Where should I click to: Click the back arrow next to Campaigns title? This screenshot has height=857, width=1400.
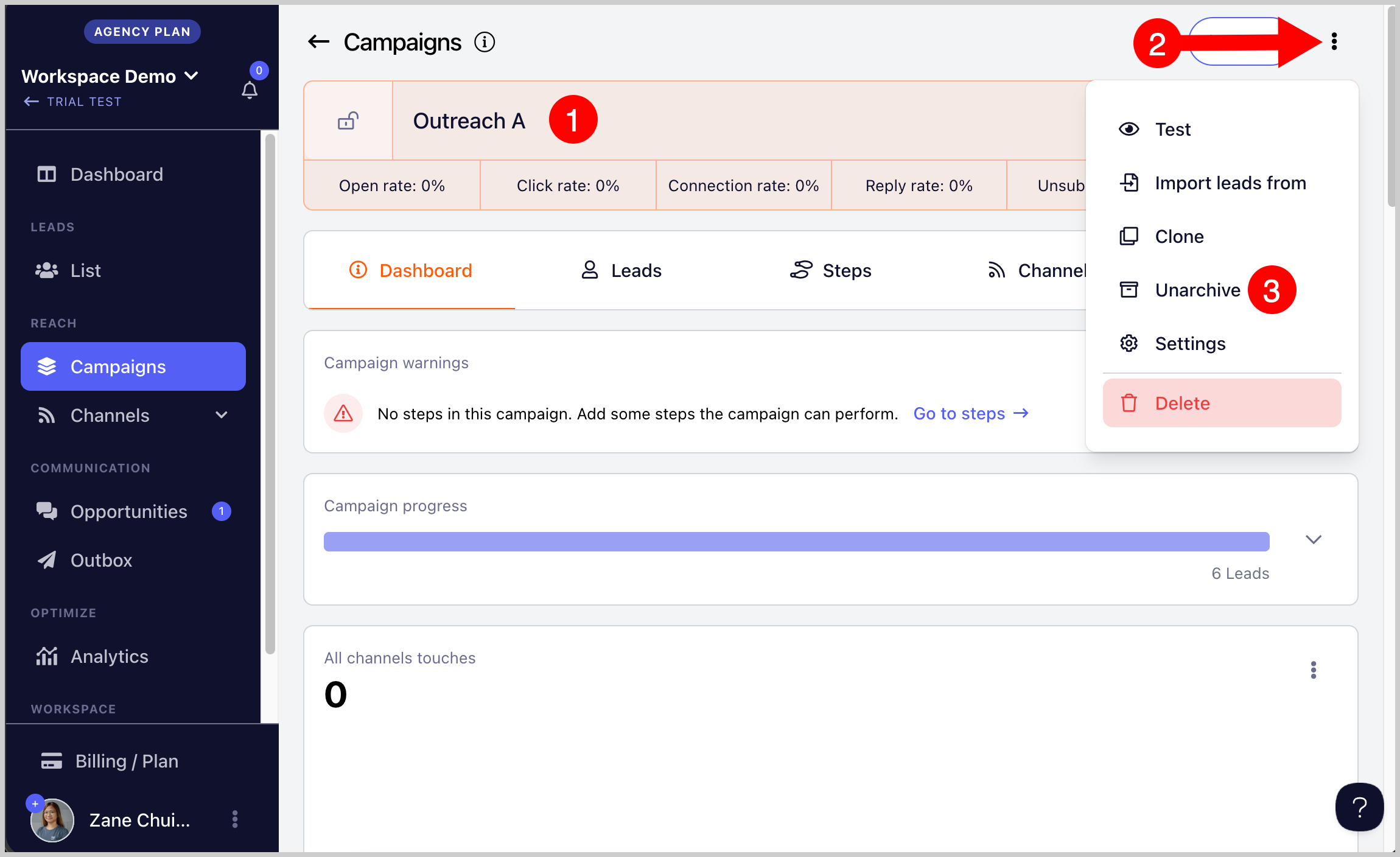pos(318,42)
